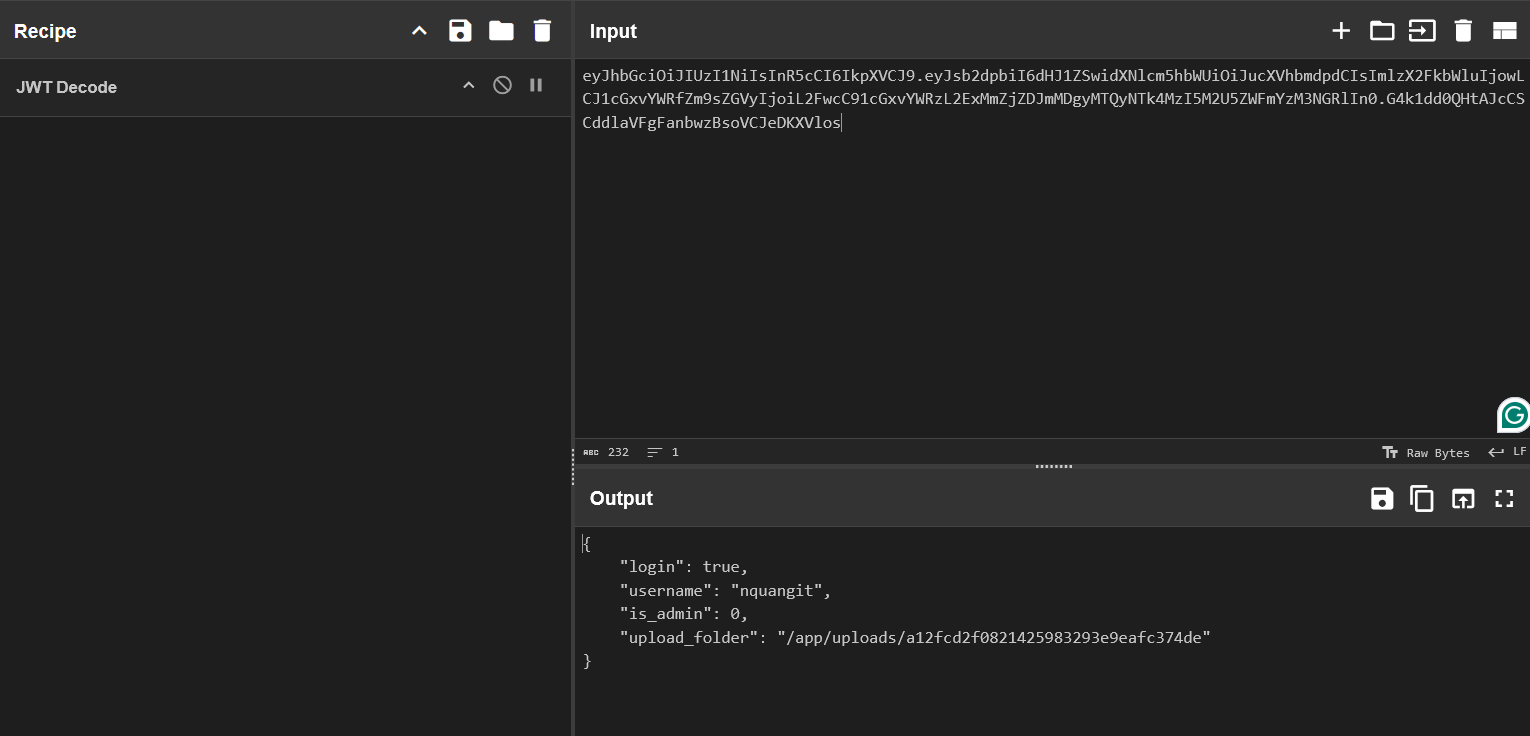This screenshot has height=736, width=1530.
Task: Set breakpoint on JWT Decode operation
Action: [x=536, y=86]
